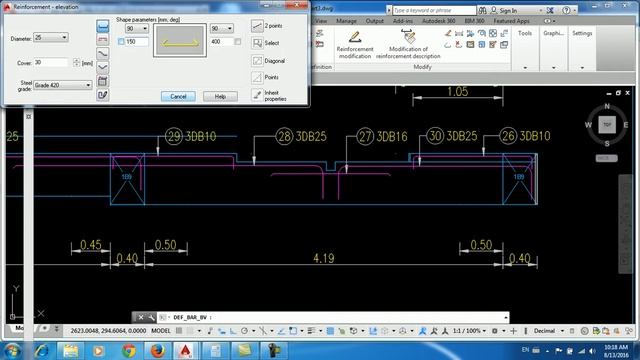
Task: Launch Google Chrome from the taskbar
Action: (x=129, y=351)
